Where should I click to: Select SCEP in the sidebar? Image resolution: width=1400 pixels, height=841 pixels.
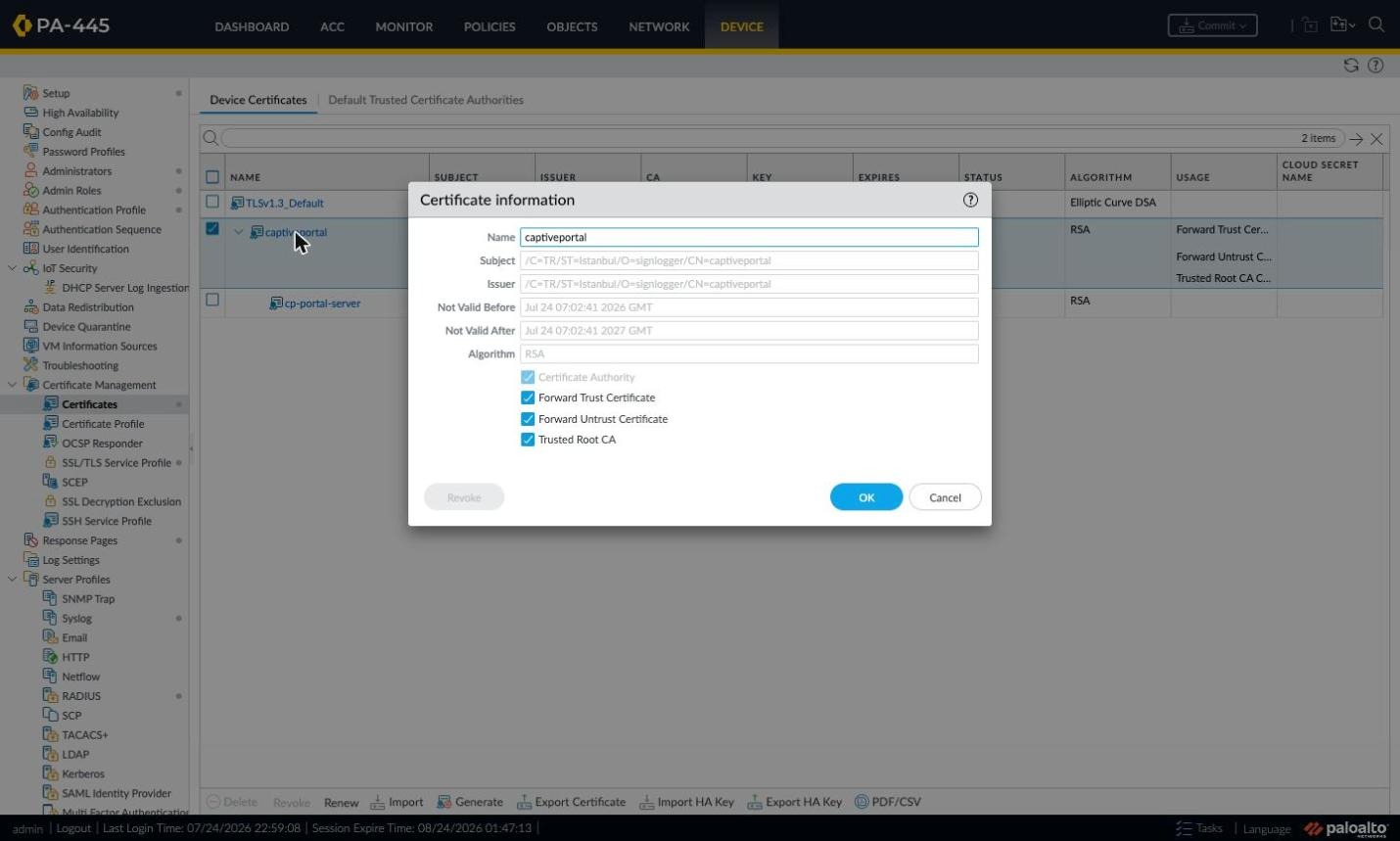(74, 482)
